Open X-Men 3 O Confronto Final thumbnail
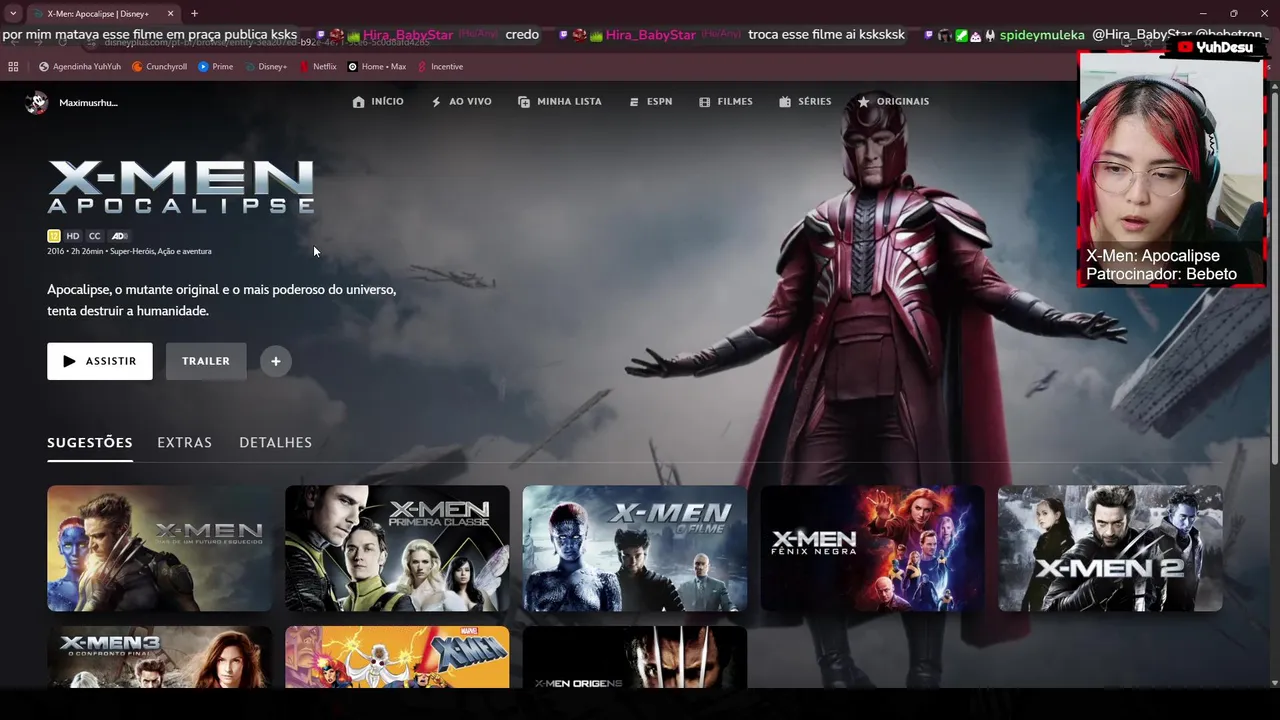This screenshot has width=1280, height=720. (x=159, y=657)
